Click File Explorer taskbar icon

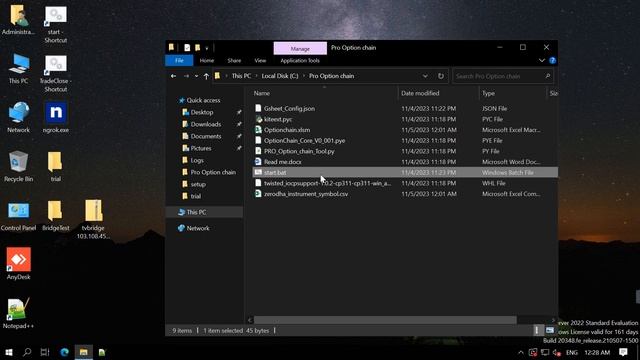pyautogui.click(x=84, y=352)
